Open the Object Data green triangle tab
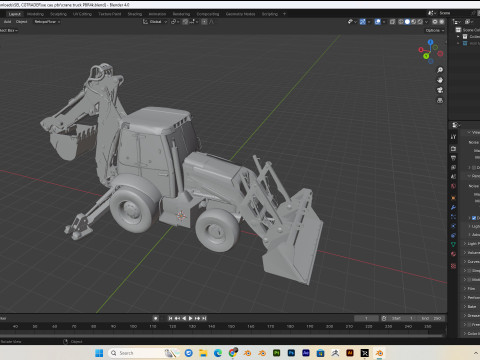Viewport: 480px width, 360px height. click(453, 244)
